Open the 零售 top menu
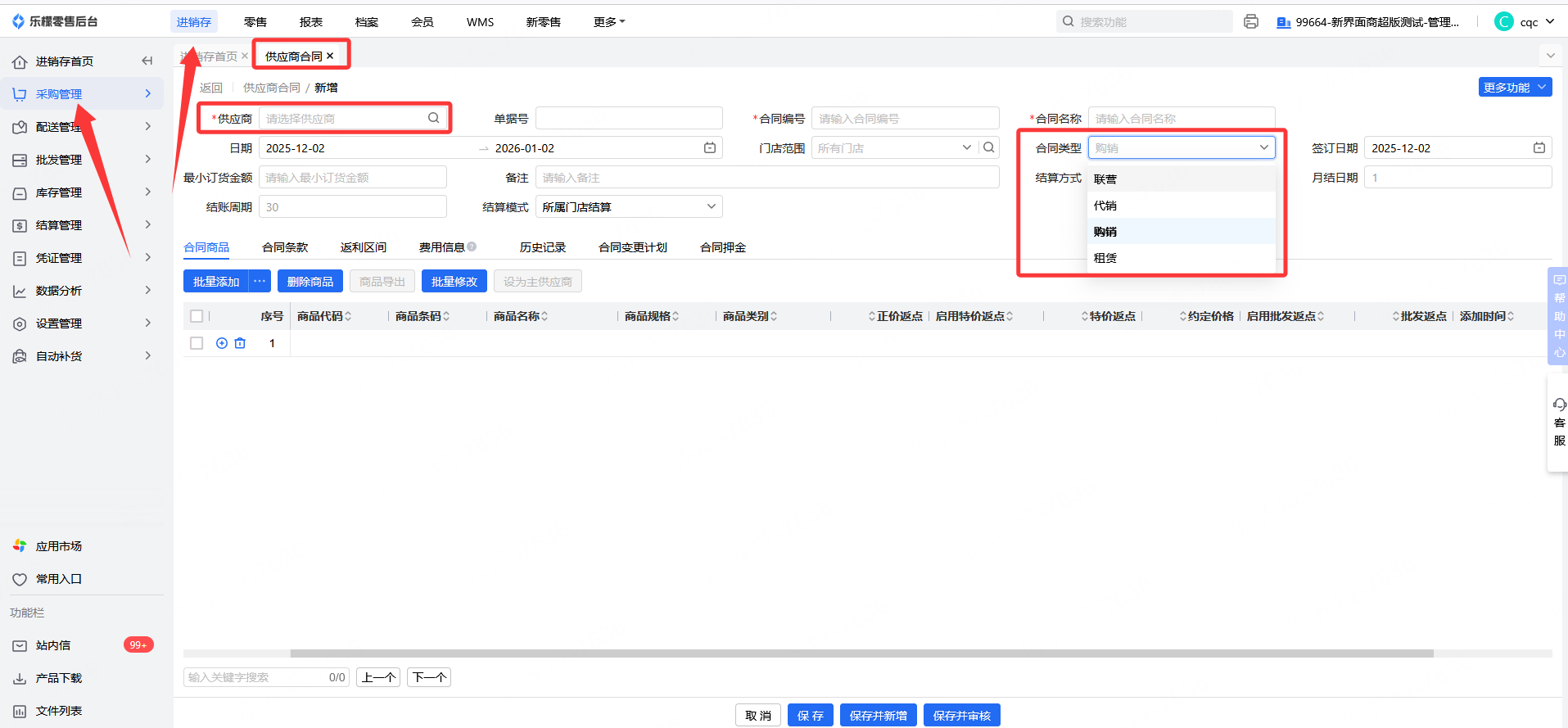This screenshot has height=728, width=1568. click(255, 22)
